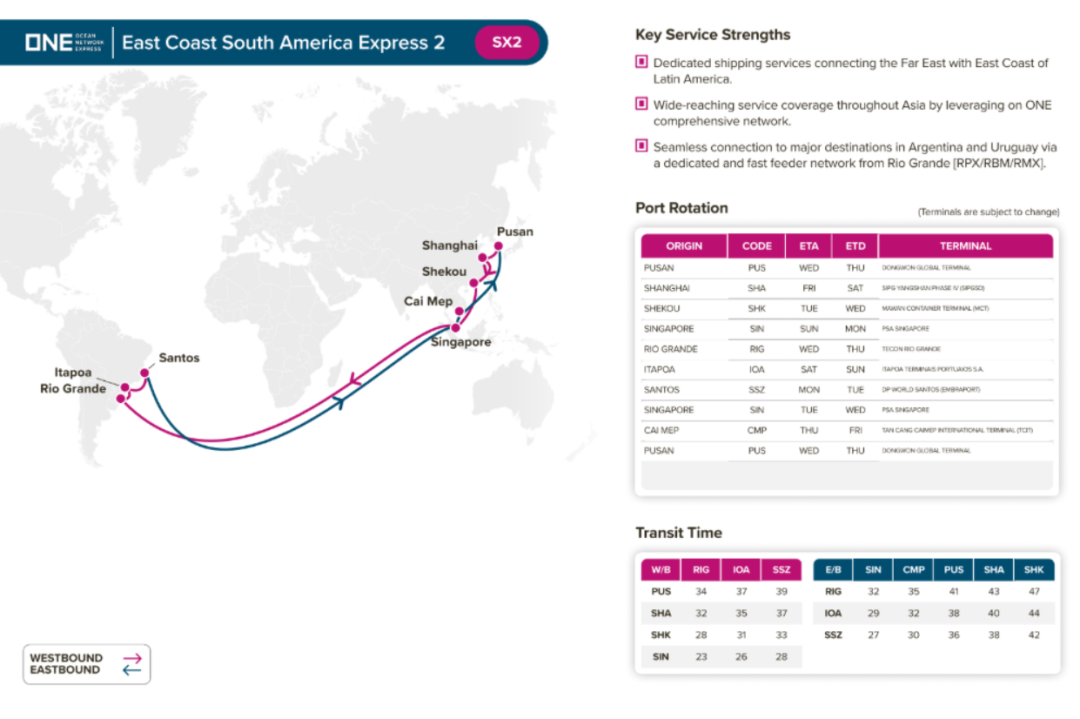Screen dimensions: 1080x719
Task: Click the pink Westbound arrow in legend
Action: pos(131,657)
